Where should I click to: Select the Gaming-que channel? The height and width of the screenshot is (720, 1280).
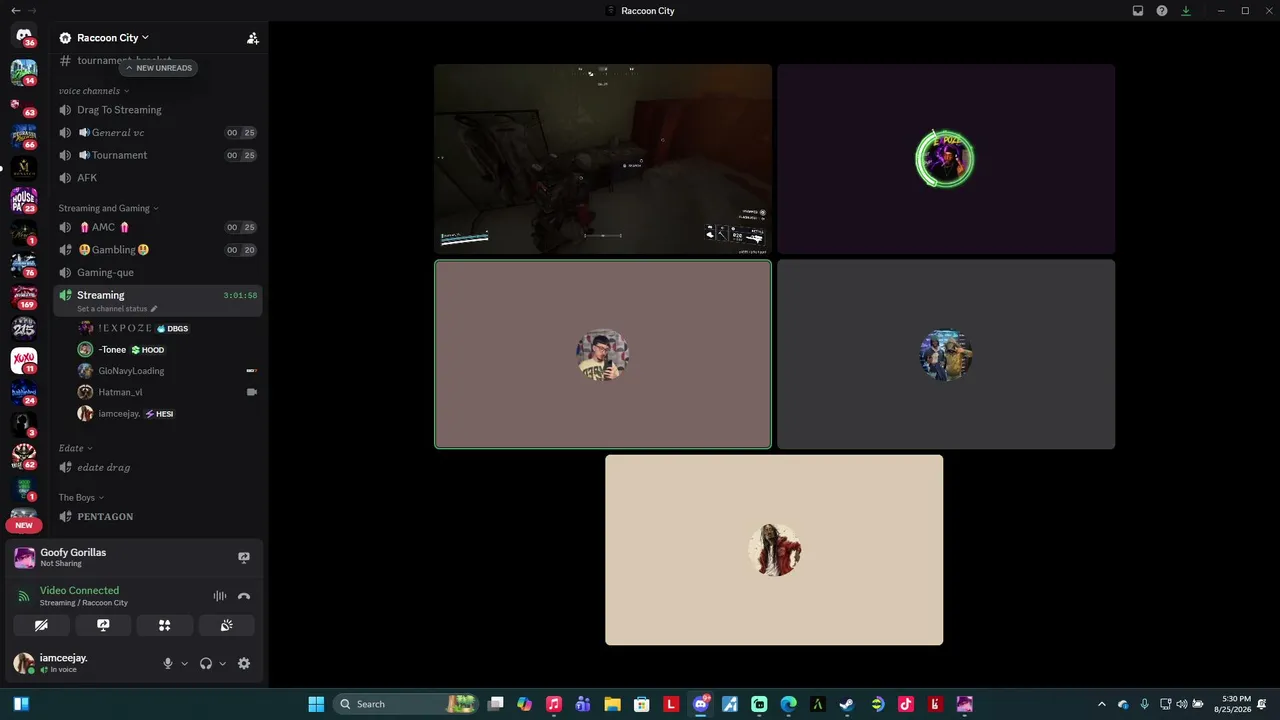coord(158,272)
